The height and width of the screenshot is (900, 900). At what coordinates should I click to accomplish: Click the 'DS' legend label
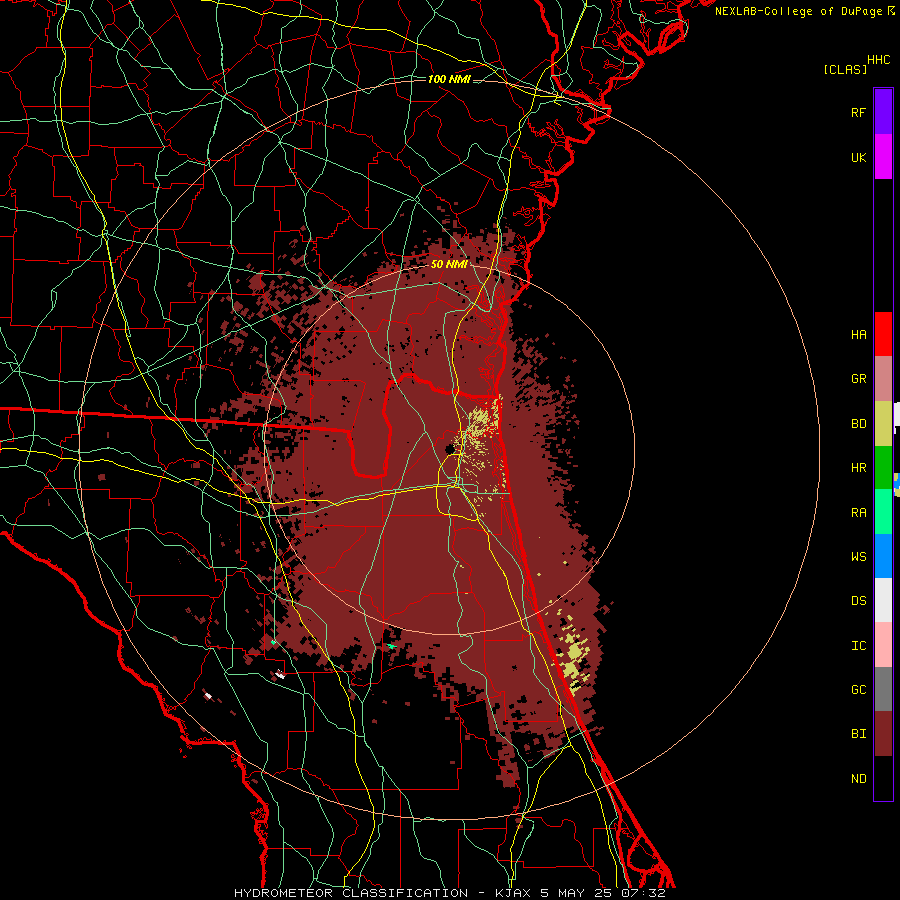point(858,600)
